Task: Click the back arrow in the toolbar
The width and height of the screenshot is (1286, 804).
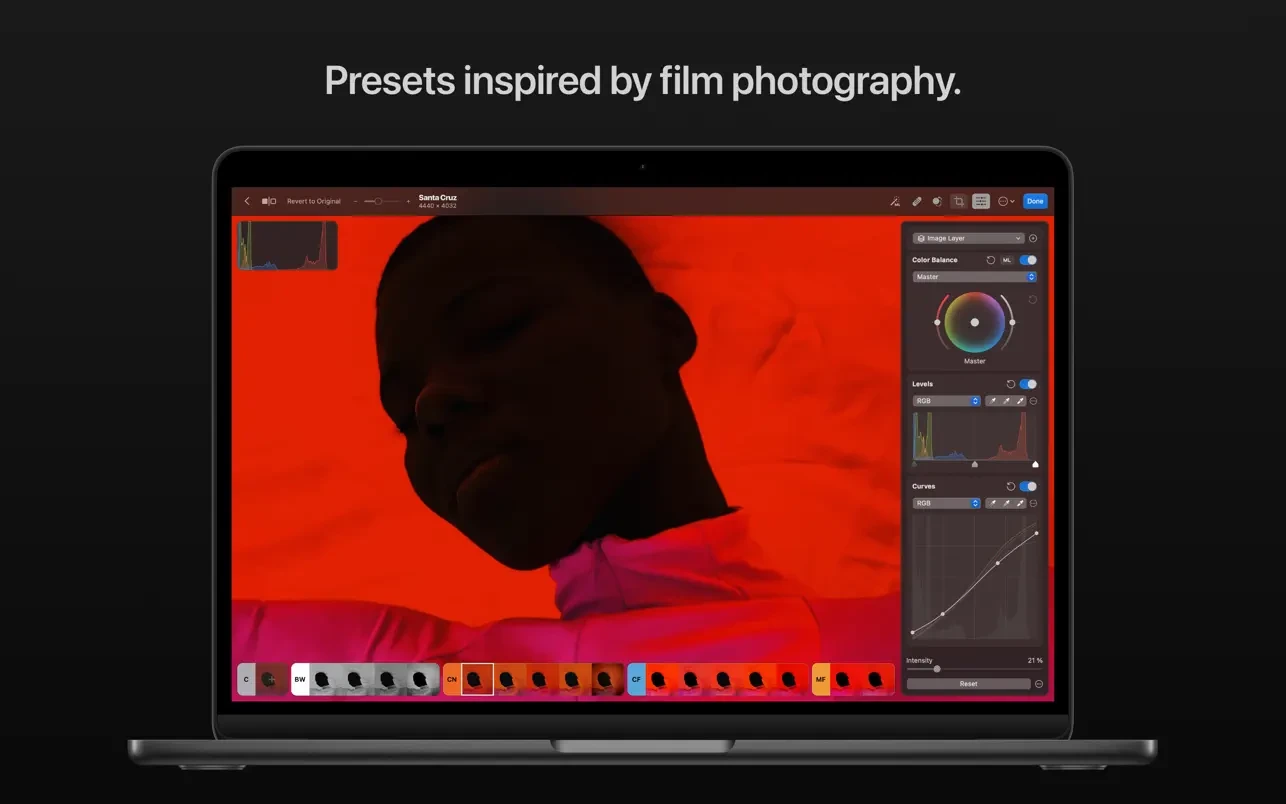Action: point(247,201)
